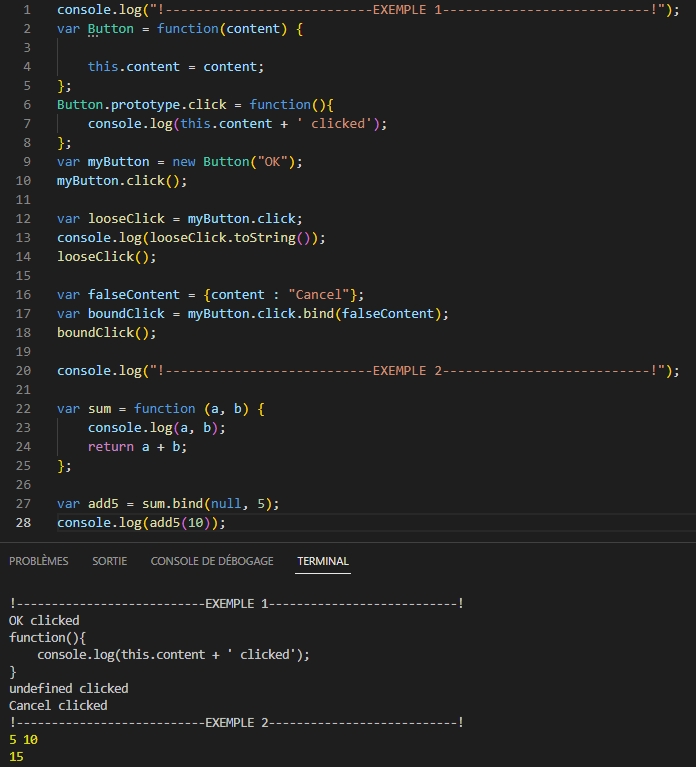
Task: Click 'return a + b;' on line 24
Action: tap(137, 447)
